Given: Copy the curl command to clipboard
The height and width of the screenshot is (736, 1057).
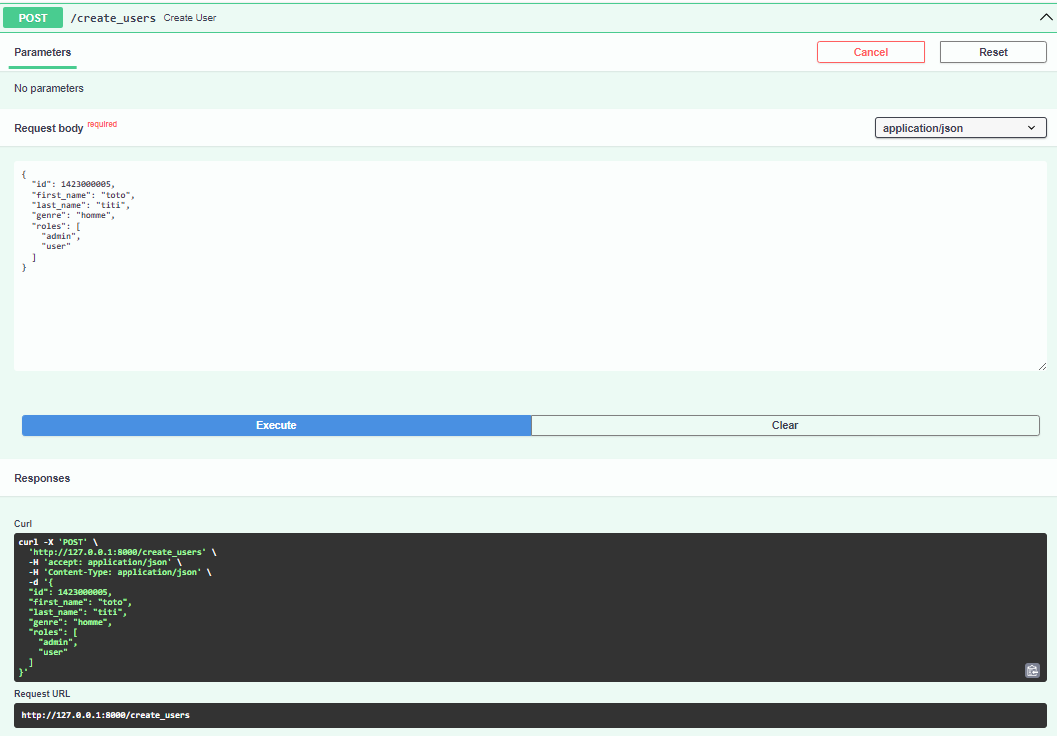Looking at the screenshot, I should (1032, 670).
